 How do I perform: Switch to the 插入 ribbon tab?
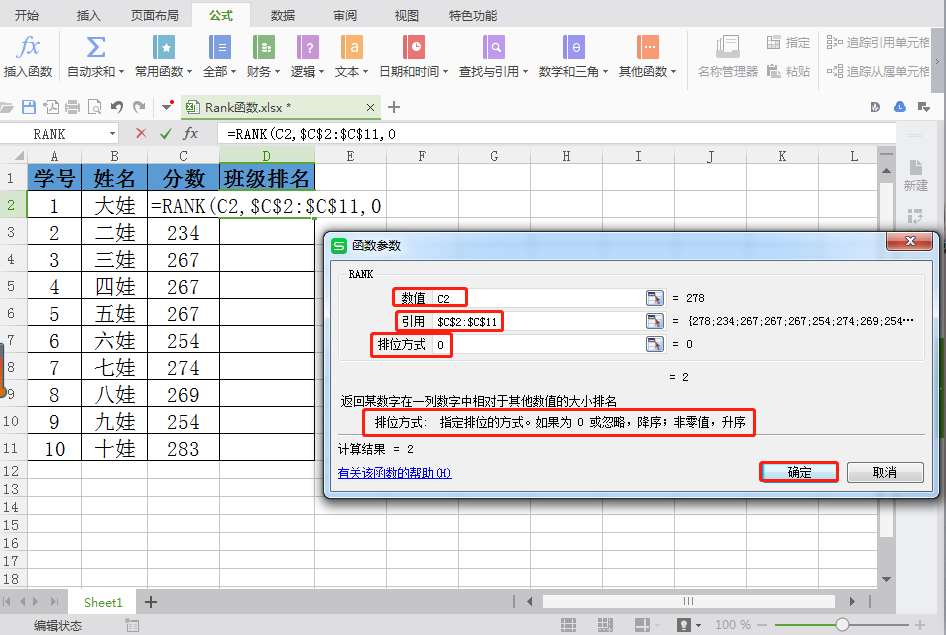(88, 16)
